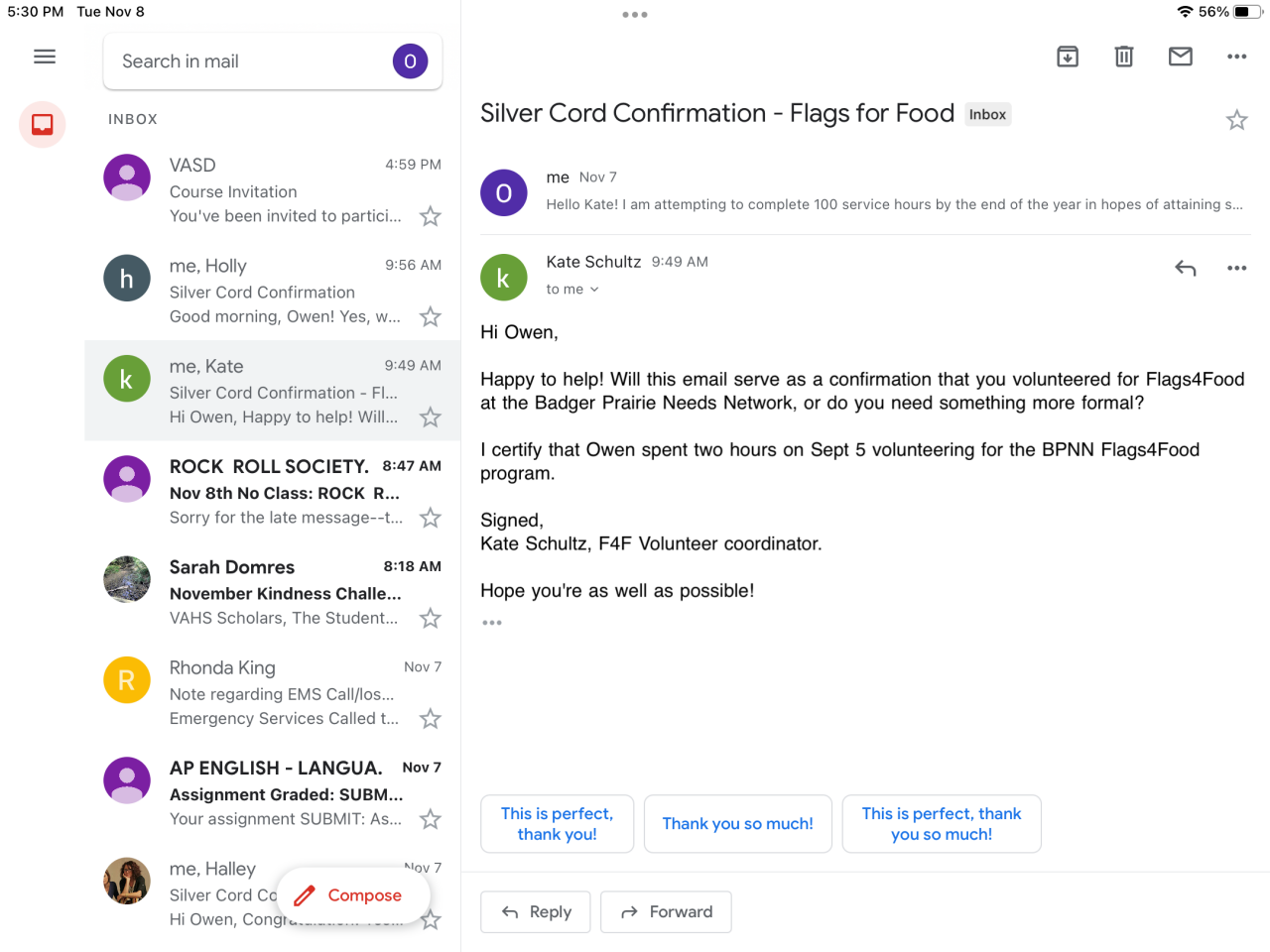Archive this email conversation

click(1068, 57)
